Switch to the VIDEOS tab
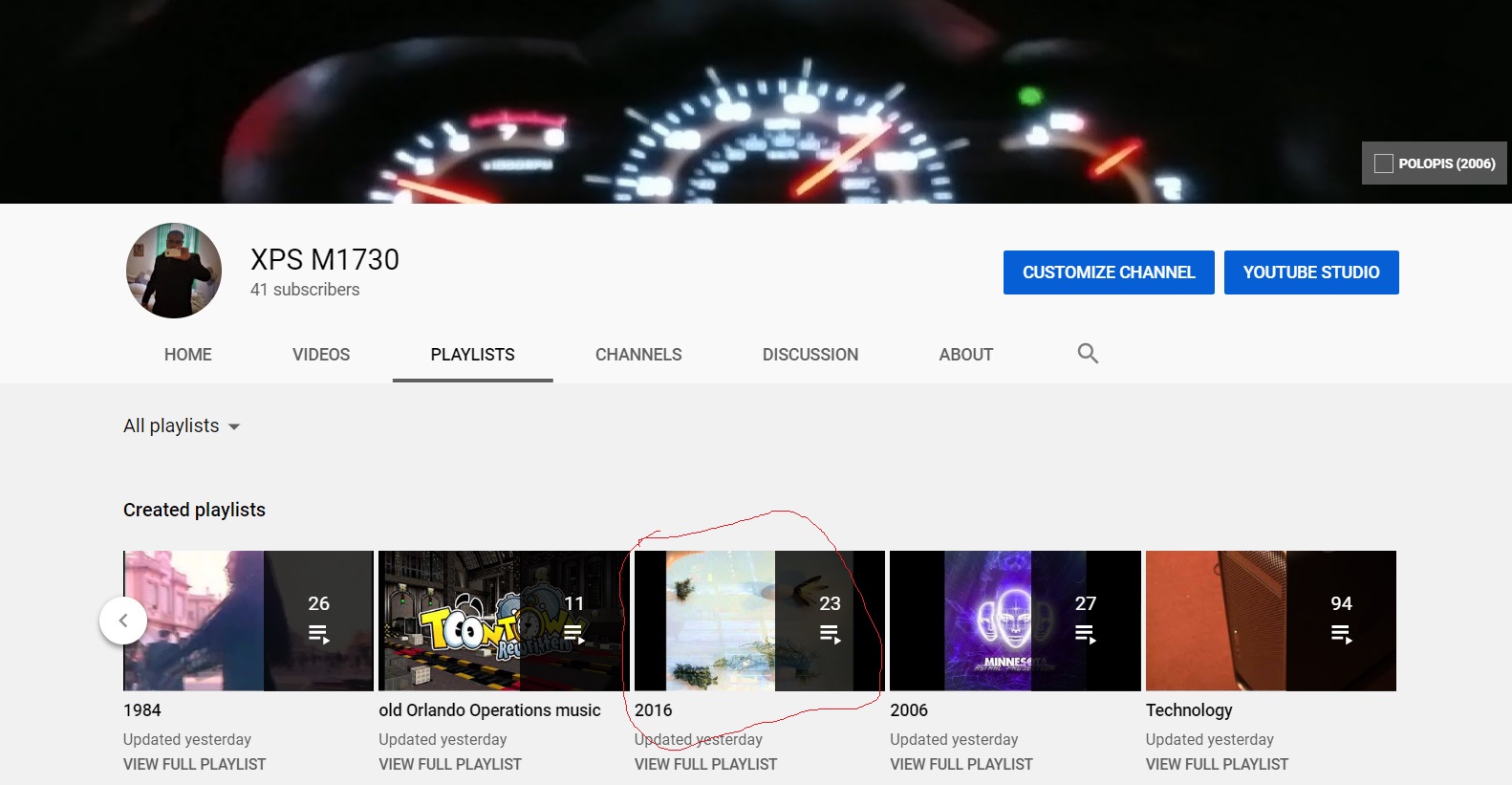Image resolution: width=1512 pixels, height=785 pixels. pyautogui.click(x=321, y=355)
